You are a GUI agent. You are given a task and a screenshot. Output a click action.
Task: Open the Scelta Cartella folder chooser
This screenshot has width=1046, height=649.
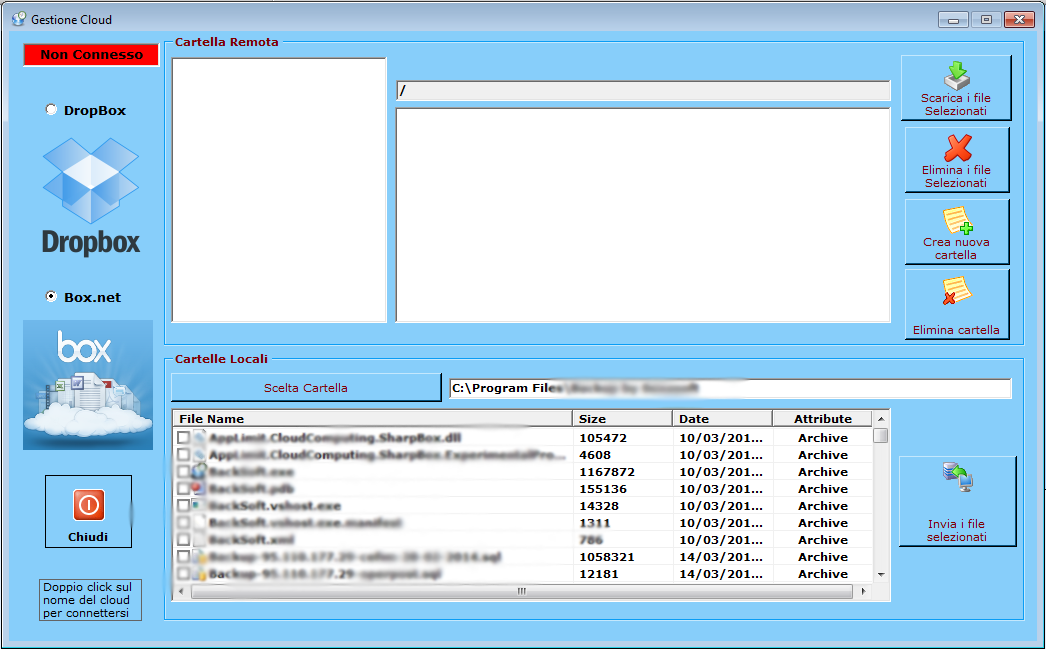coord(306,388)
